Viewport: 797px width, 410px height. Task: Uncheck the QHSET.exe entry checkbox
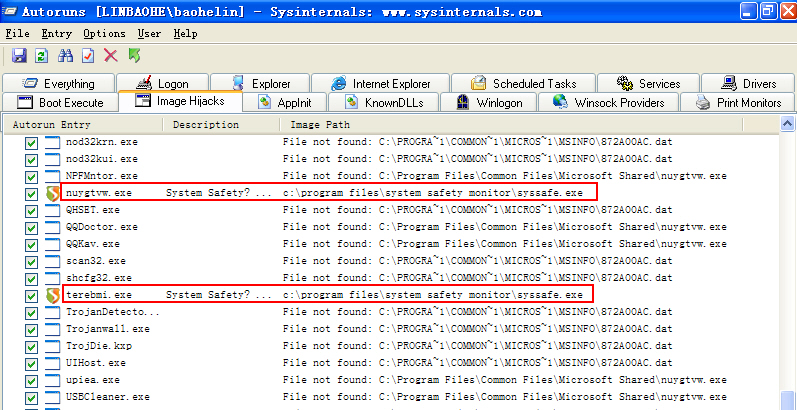point(32,211)
